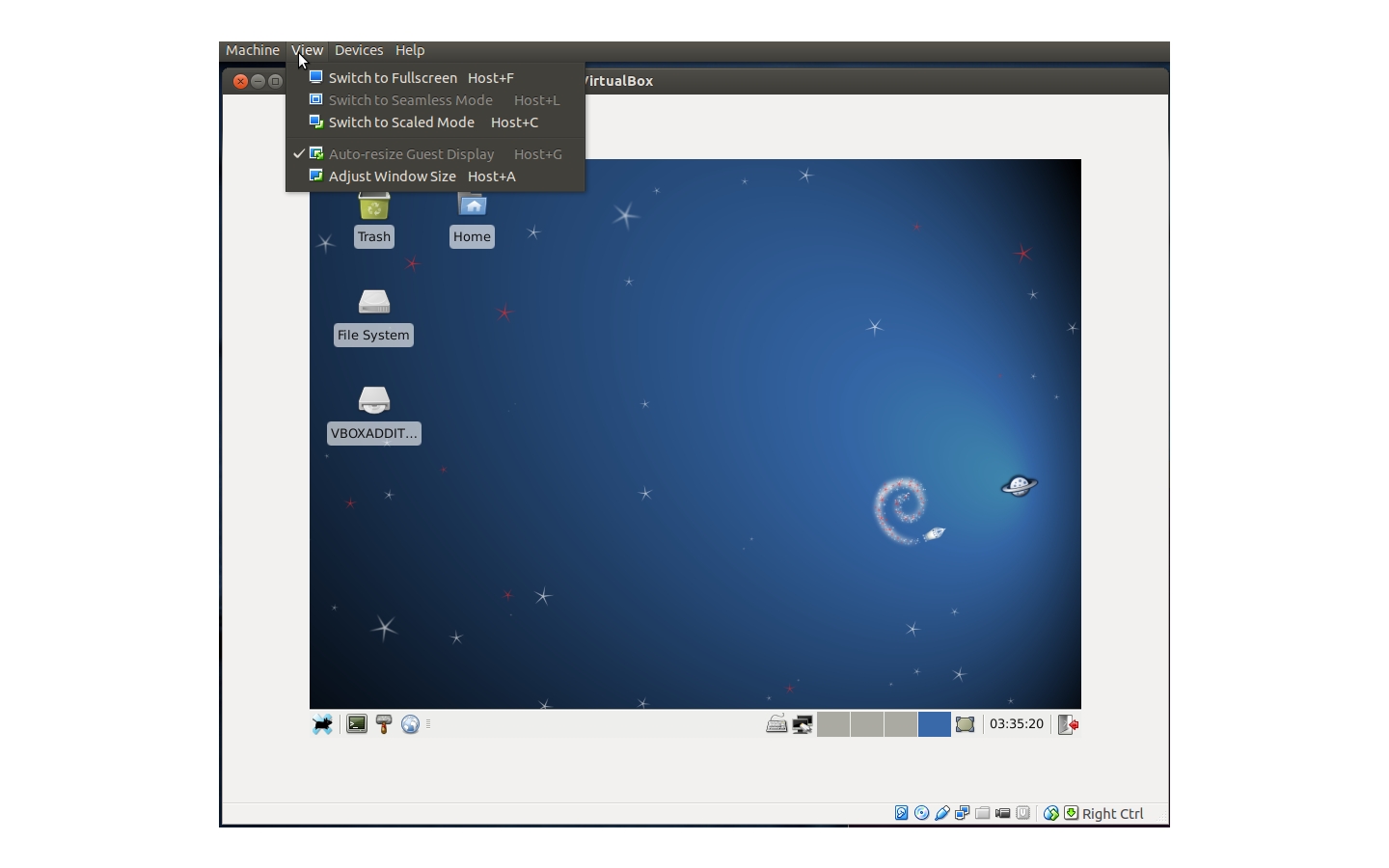This screenshot has height=868, width=1389.
Task: Click the shared folders status icon
Action: coord(982,813)
